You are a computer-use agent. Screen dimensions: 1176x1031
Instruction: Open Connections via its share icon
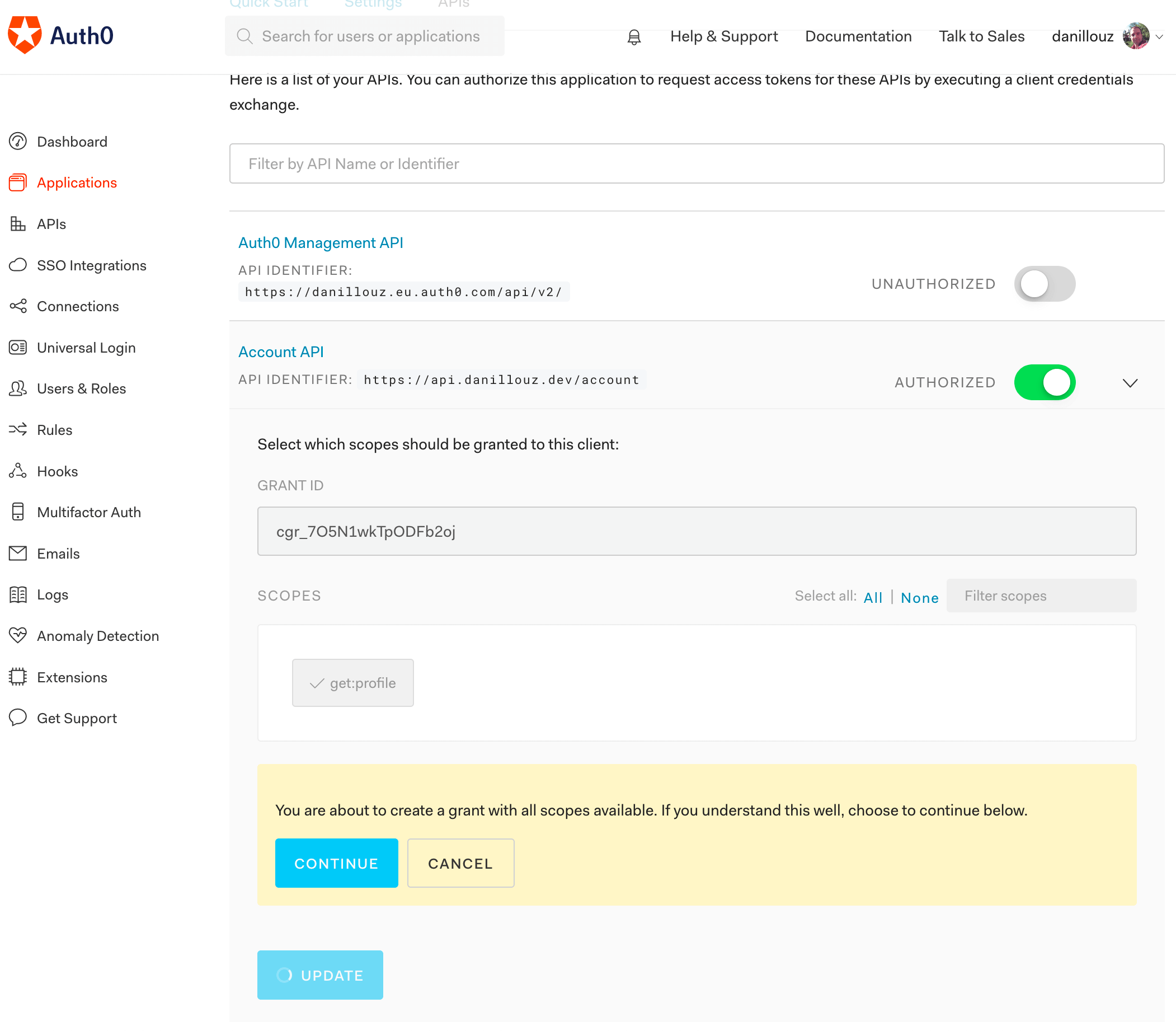pyautogui.click(x=18, y=306)
